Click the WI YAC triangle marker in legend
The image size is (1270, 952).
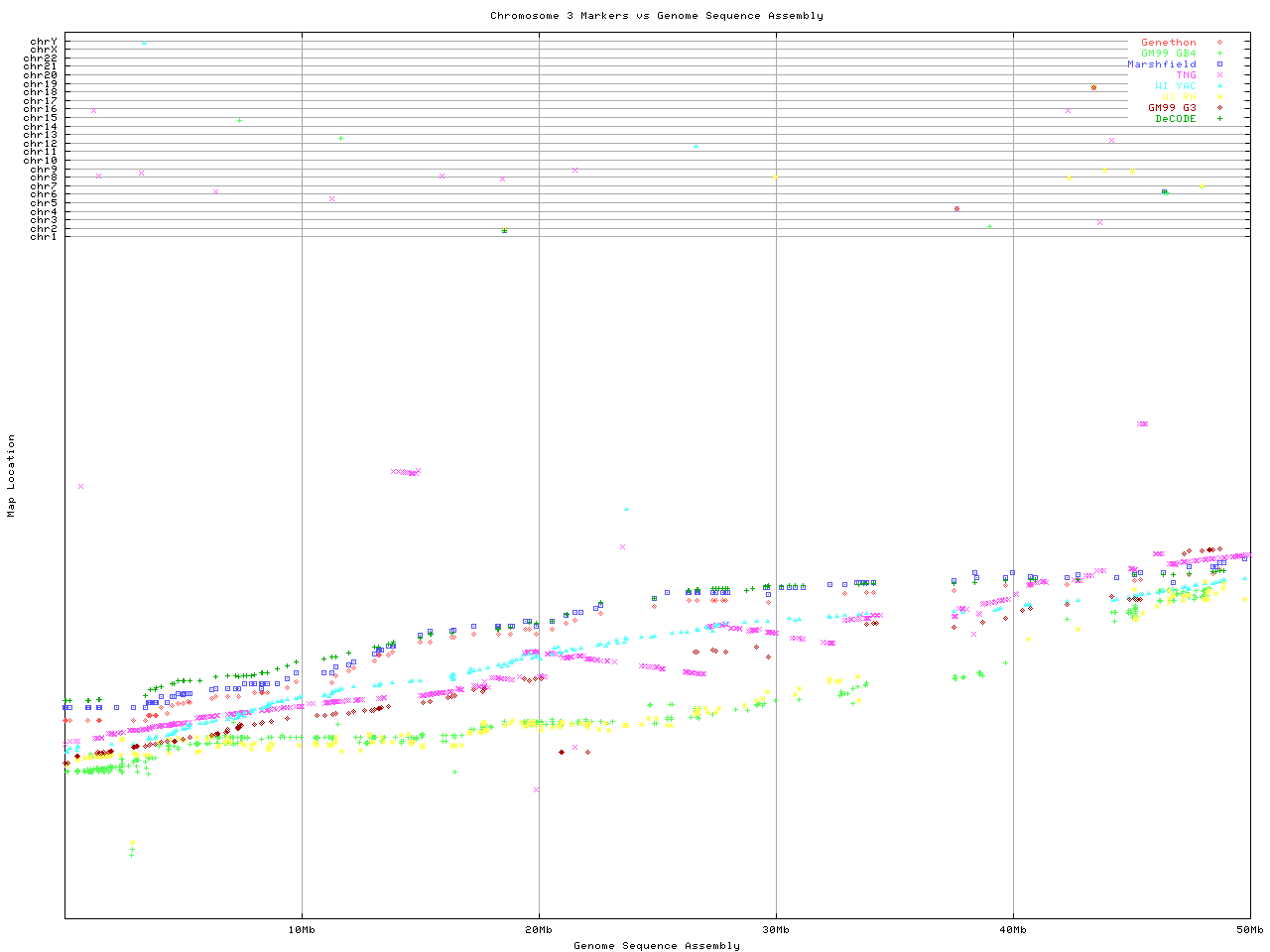click(1219, 86)
